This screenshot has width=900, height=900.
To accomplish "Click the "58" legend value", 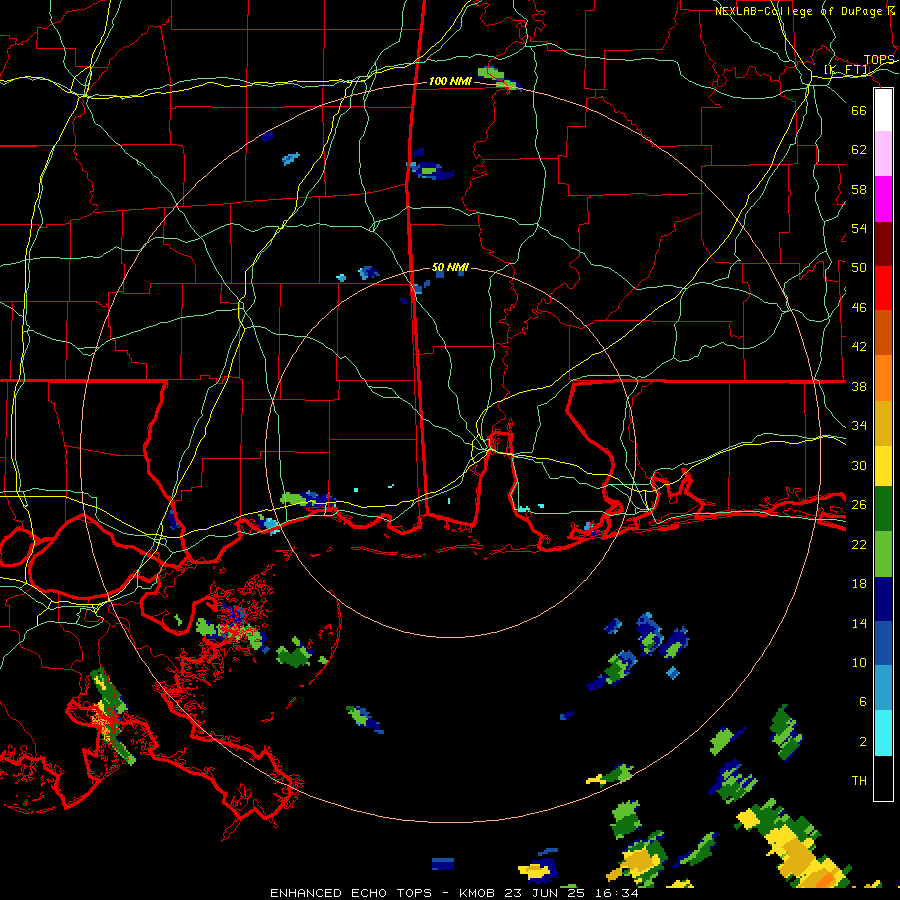I will tap(859, 189).
